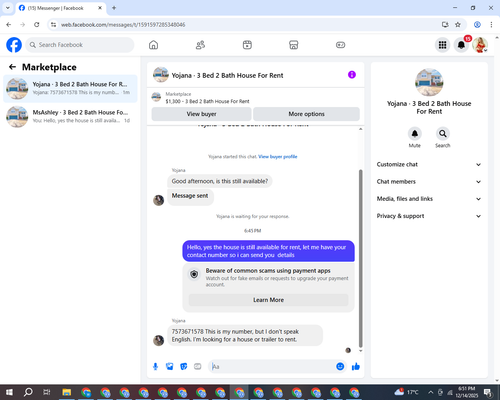Reload the page with browser refresh icon
The height and width of the screenshot is (400, 500).
coord(37,25)
